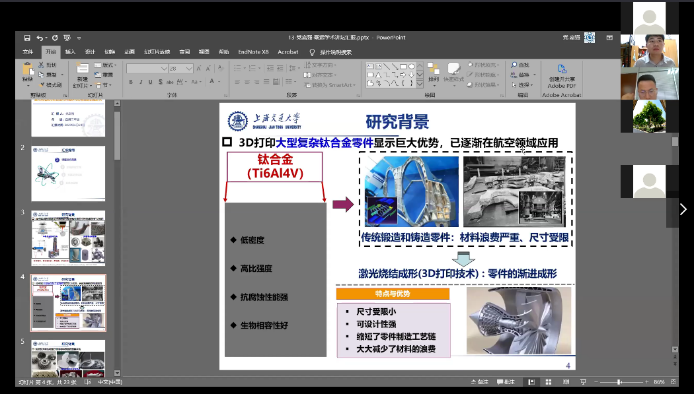Click the Notes button in status bar
694x394 pixels.
(479, 382)
